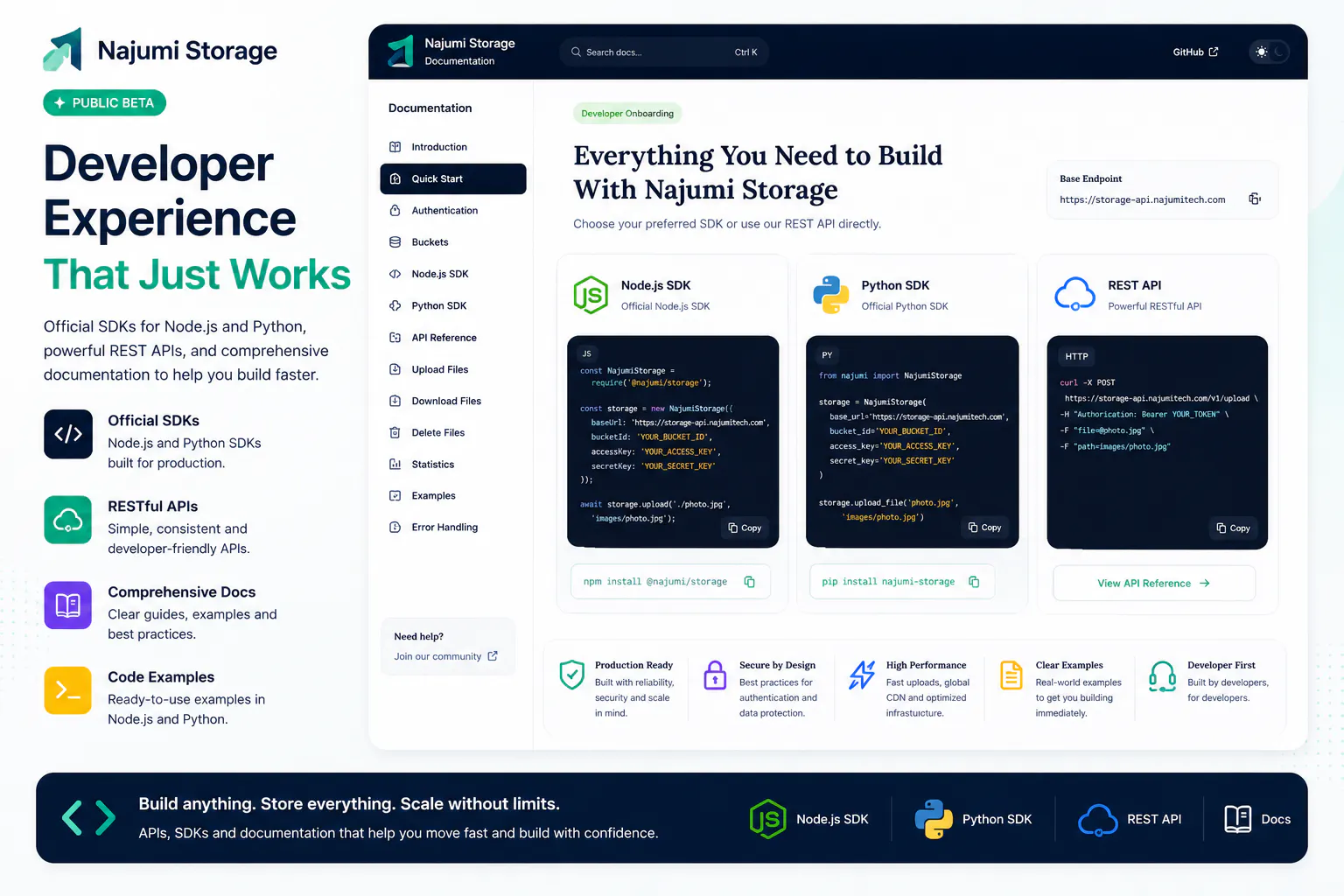Click REST API in the bottom banner
Viewport: 1344px width, 896px height.
coord(1130,819)
